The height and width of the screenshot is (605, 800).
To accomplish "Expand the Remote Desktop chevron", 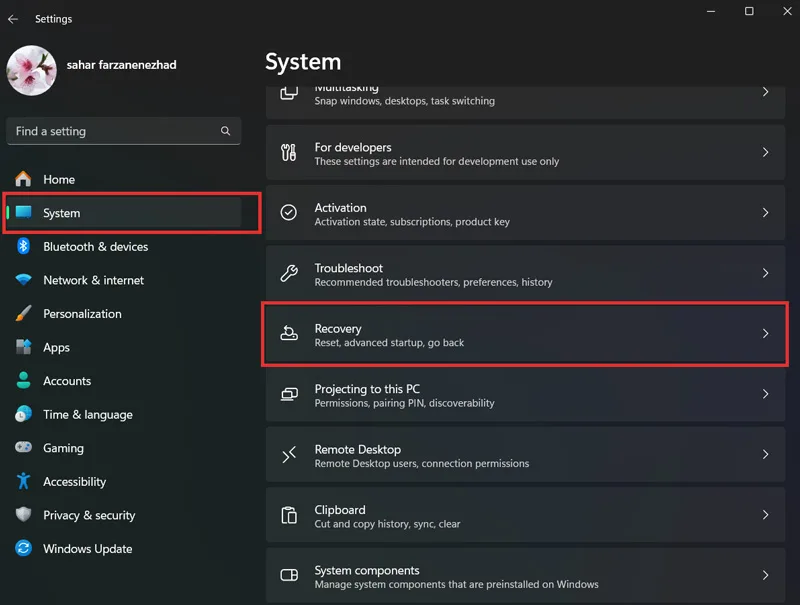I will (x=765, y=454).
